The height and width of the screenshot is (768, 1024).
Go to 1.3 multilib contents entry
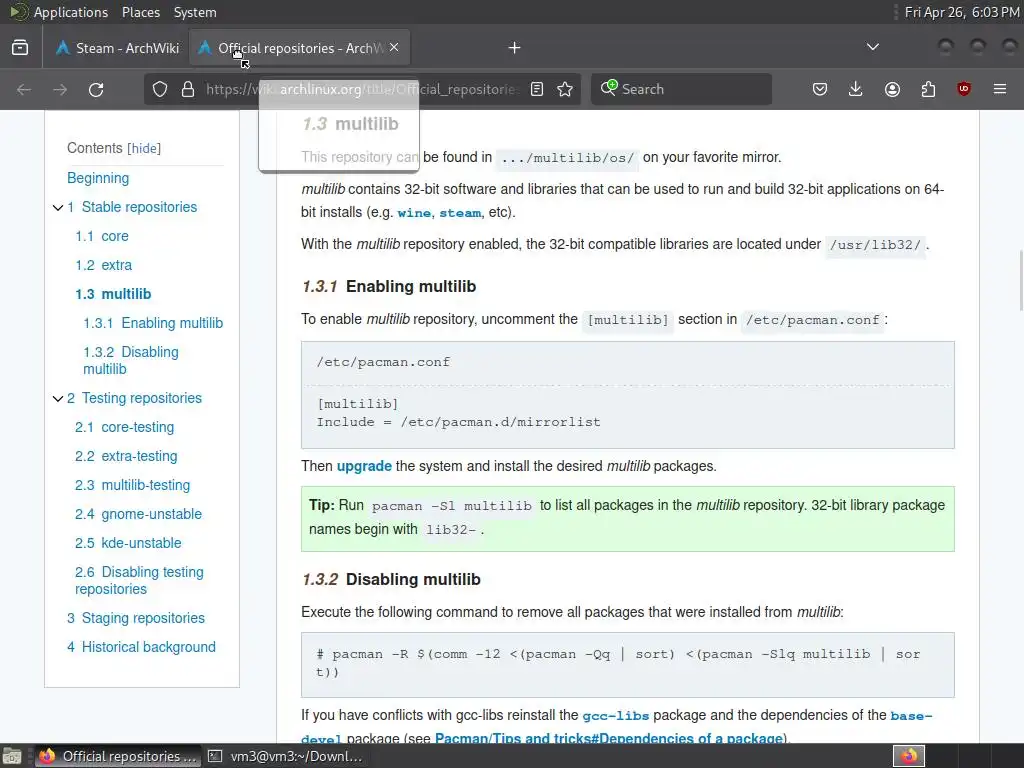tap(113, 294)
